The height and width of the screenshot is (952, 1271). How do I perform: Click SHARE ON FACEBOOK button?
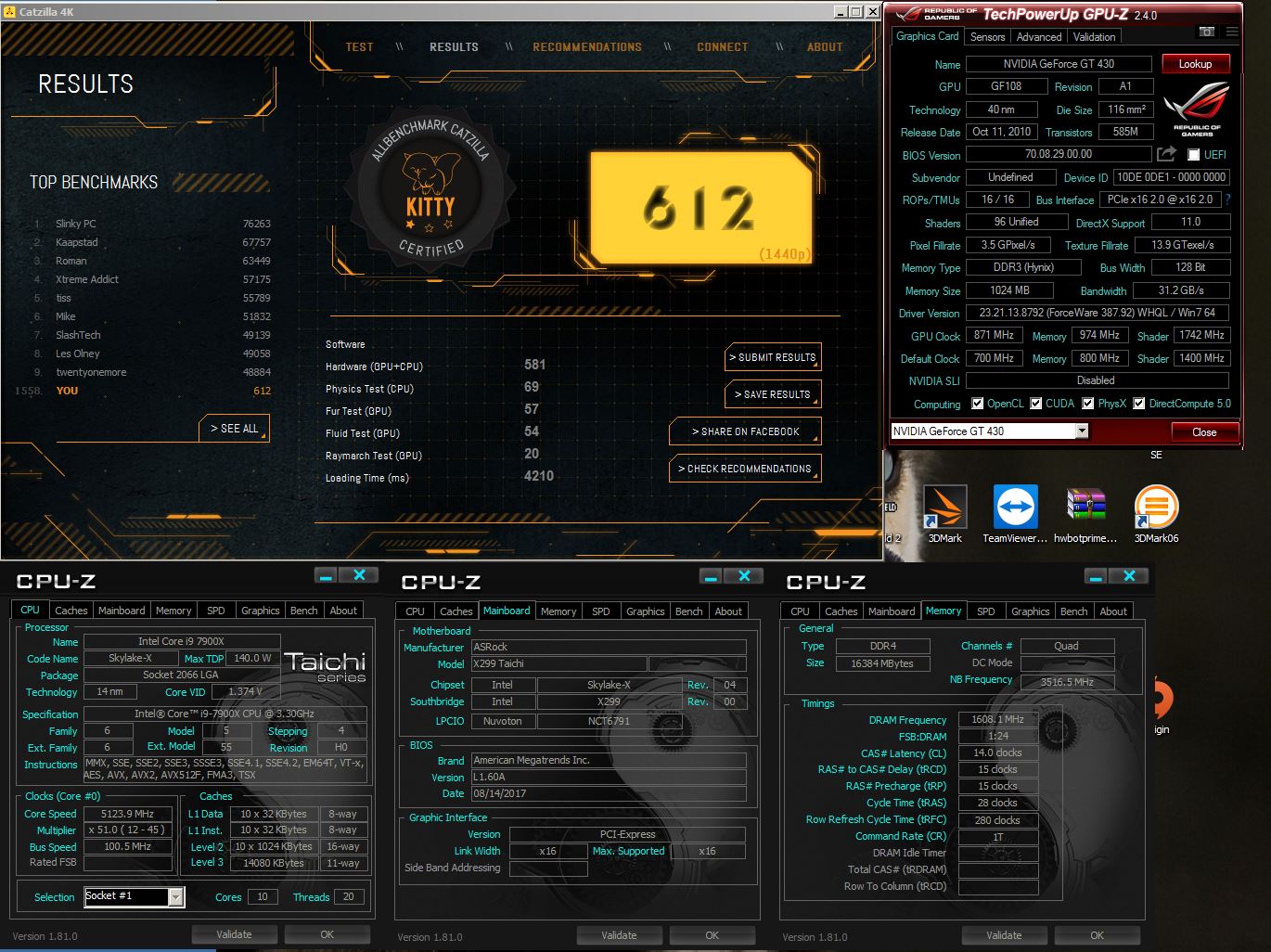click(745, 431)
